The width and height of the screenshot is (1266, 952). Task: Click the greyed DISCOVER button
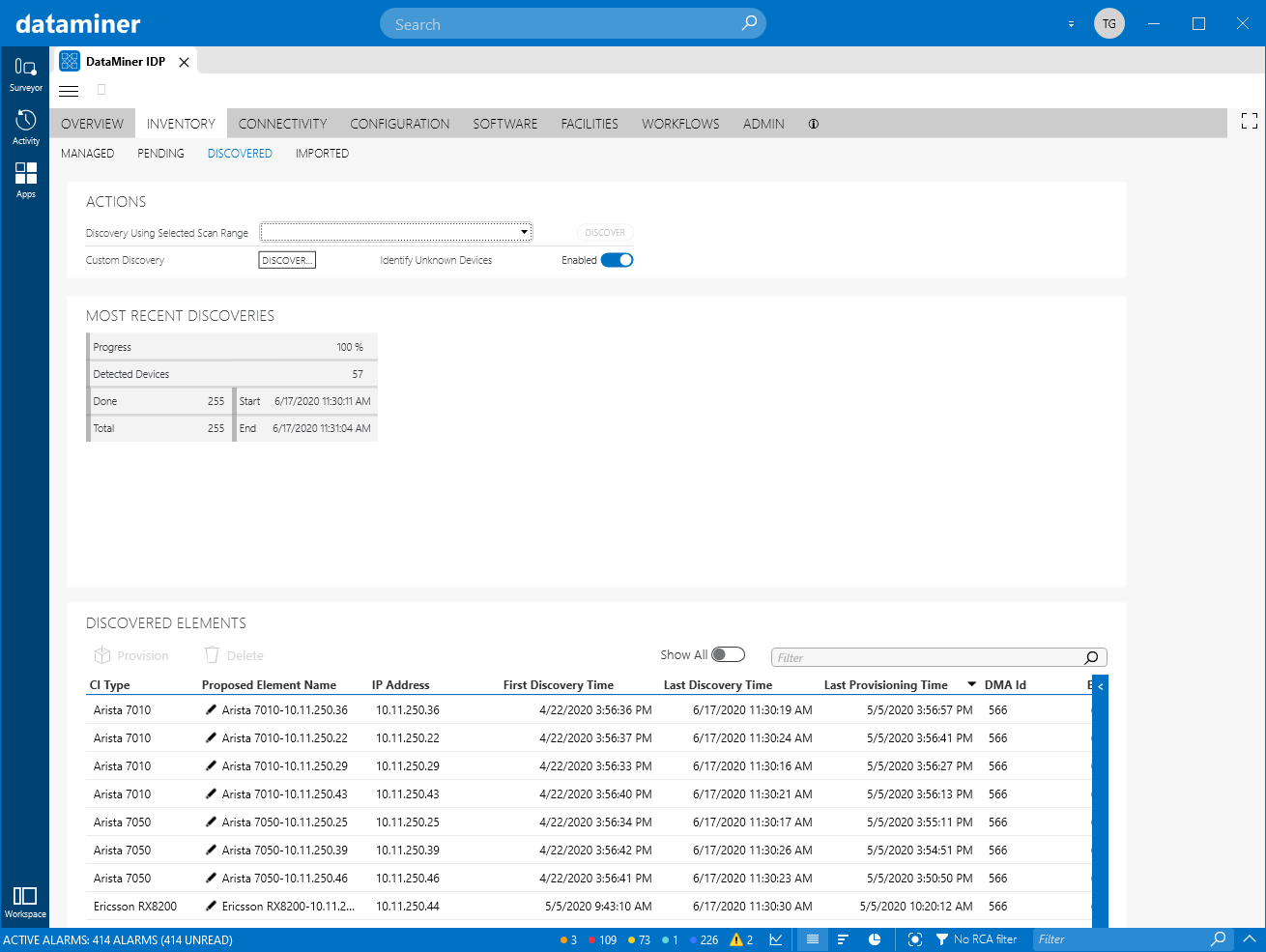[605, 233]
